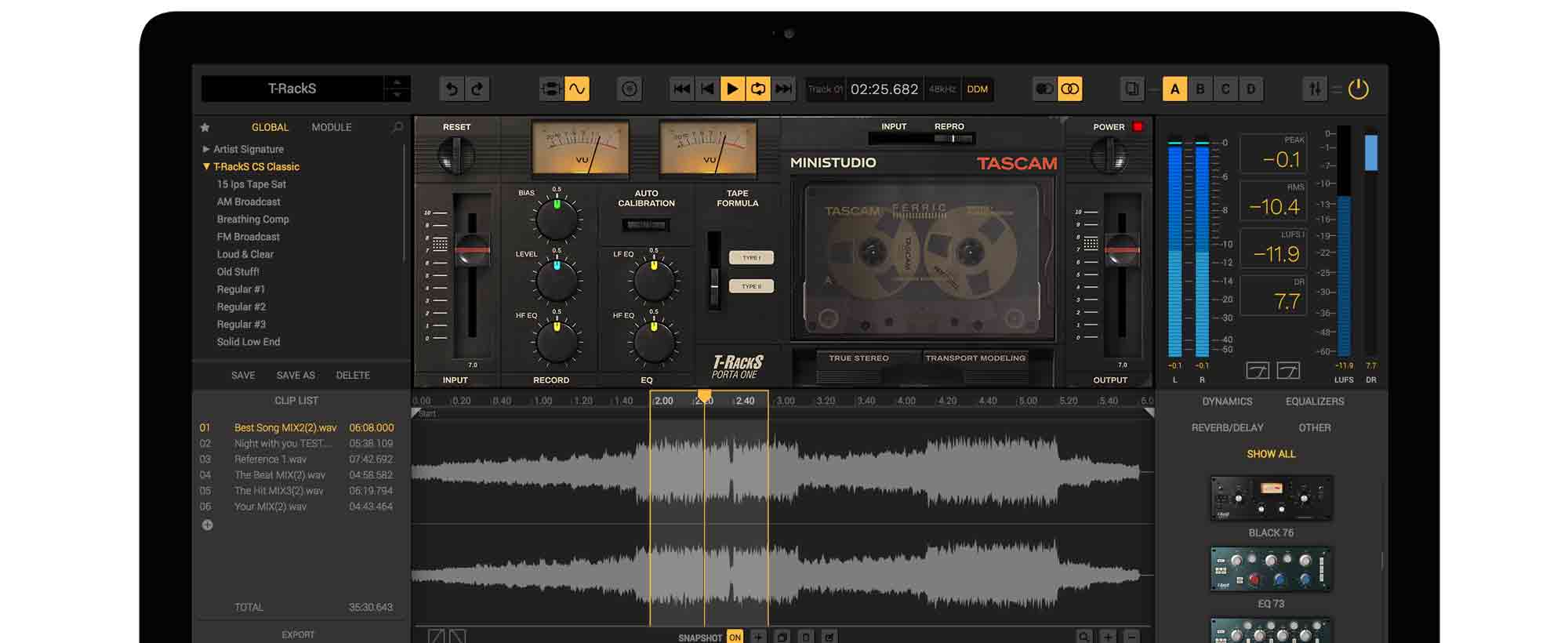Select comparison slot A
Image resolution: width=1568 pixels, height=643 pixels.
pos(1174,89)
